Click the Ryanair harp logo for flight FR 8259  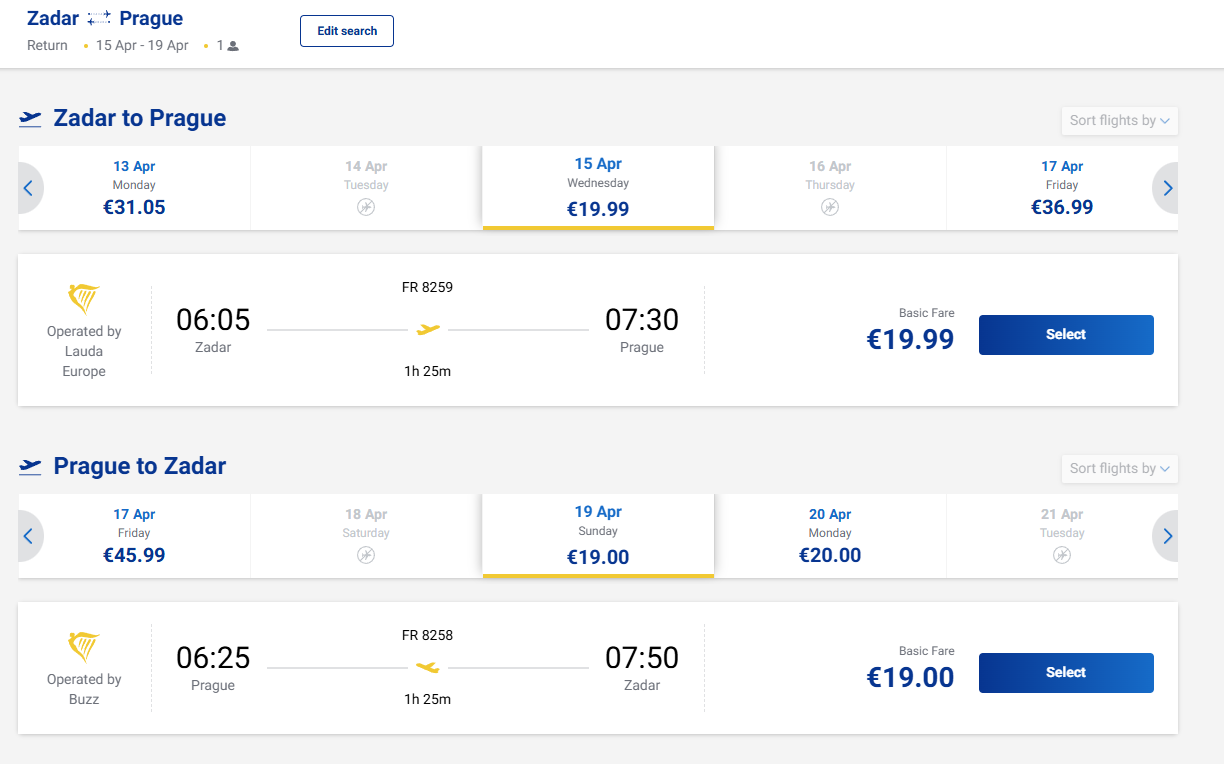click(x=83, y=298)
